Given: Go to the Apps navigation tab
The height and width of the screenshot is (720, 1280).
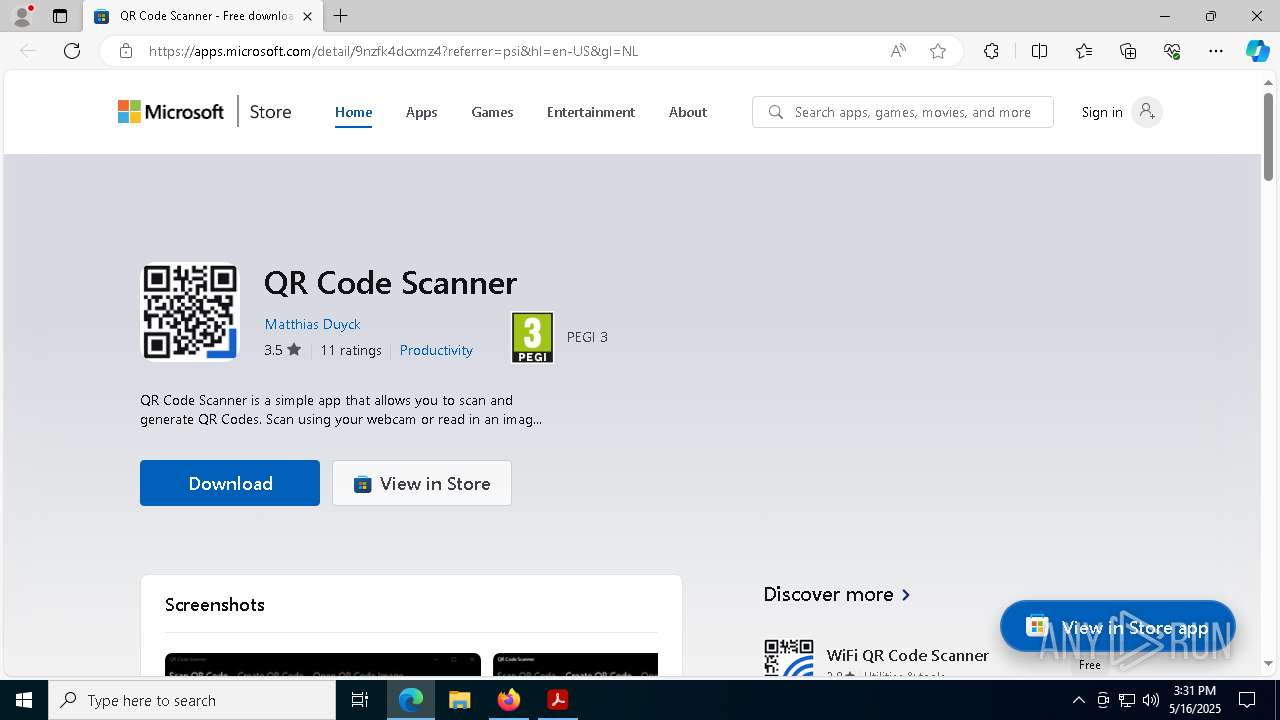Looking at the screenshot, I should coord(421,112).
